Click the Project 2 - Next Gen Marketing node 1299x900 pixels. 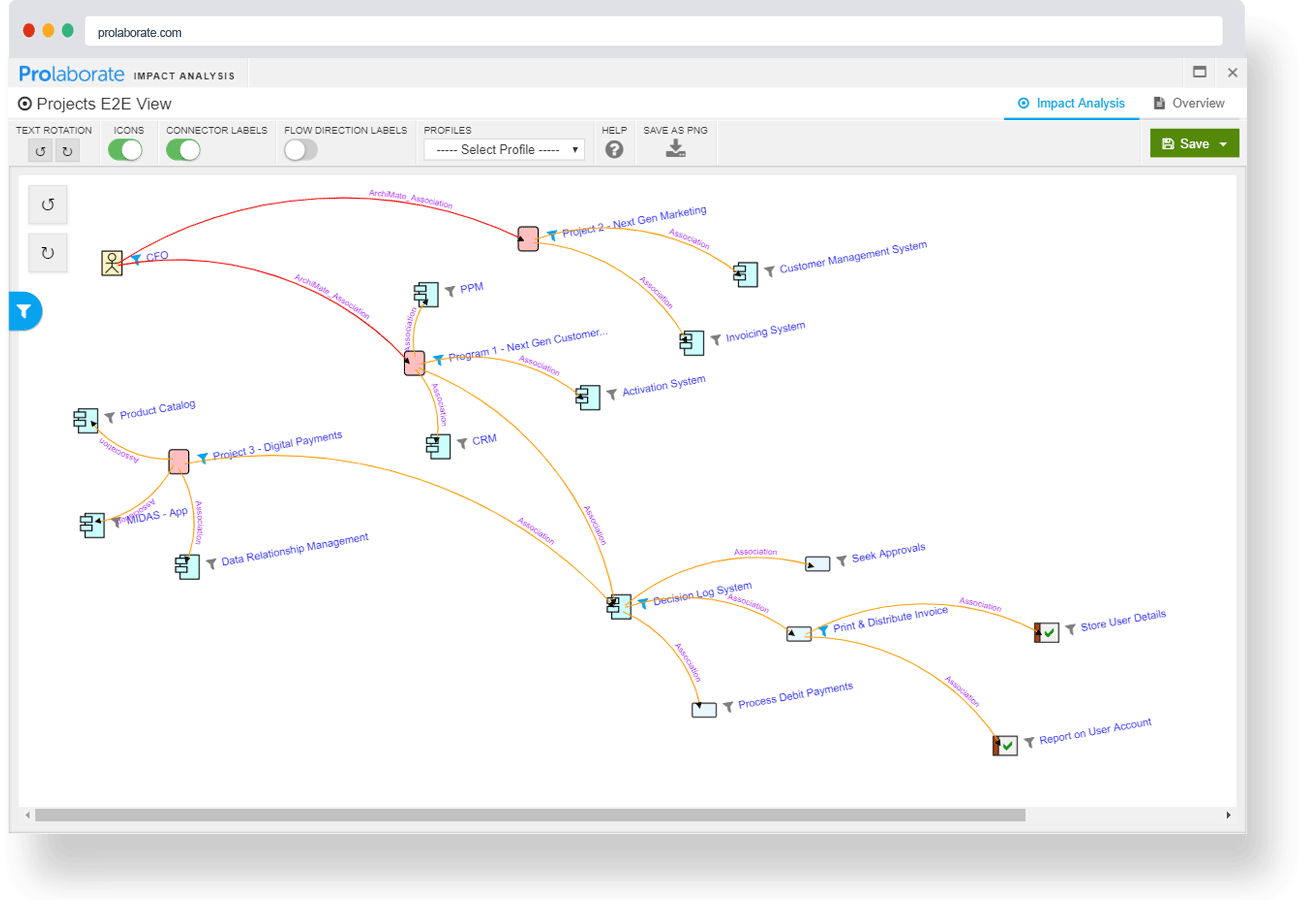point(528,238)
